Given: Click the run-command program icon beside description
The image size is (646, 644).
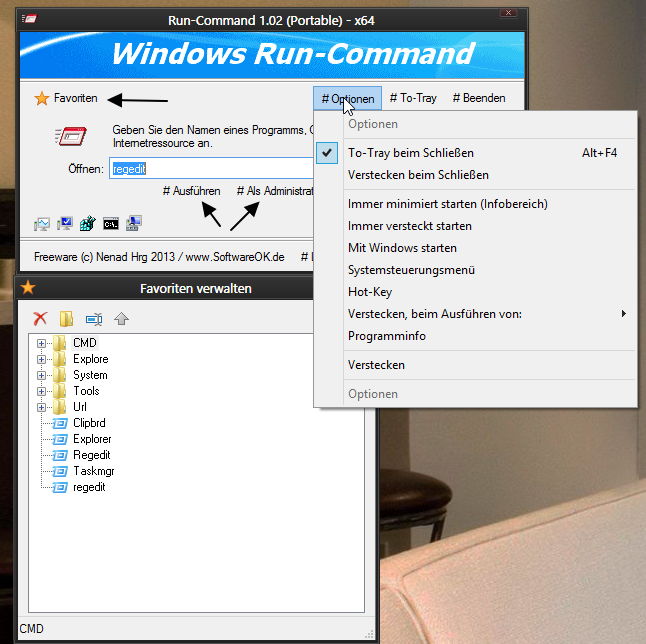Looking at the screenshot, I should coord(70,136).
